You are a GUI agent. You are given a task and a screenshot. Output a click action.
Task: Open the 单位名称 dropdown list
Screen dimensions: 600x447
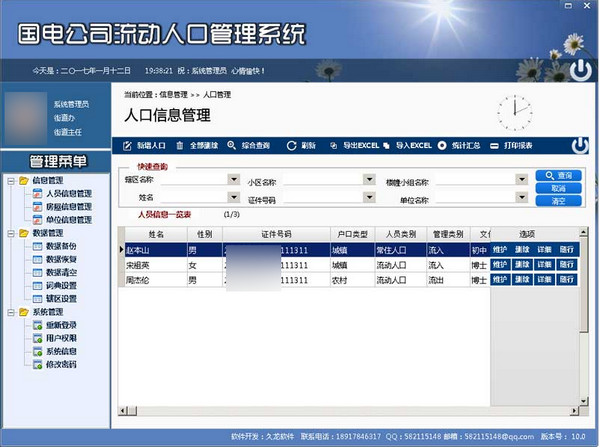coord(521,199)
